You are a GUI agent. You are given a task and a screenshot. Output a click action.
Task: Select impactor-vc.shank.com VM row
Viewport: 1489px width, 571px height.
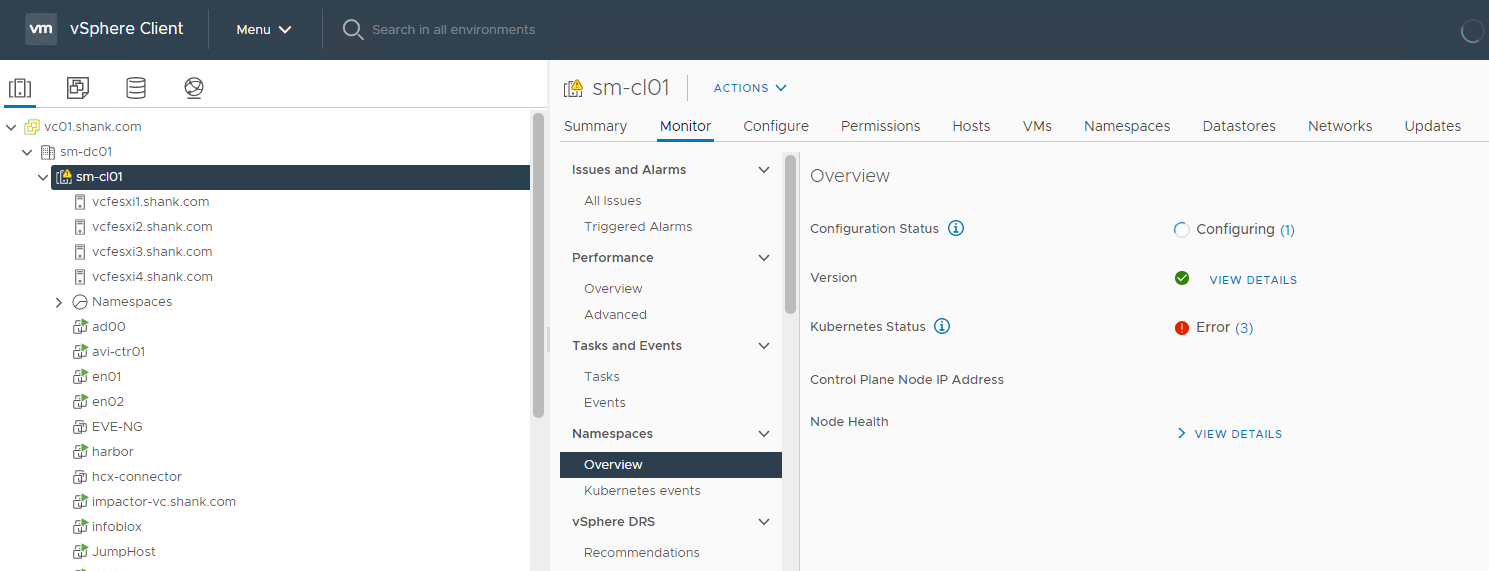point(164,501)
